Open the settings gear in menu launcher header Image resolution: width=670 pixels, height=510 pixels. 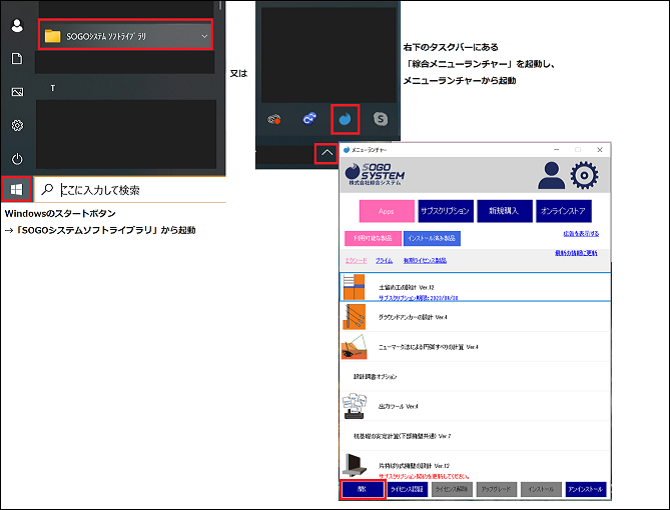click(584, 175)
